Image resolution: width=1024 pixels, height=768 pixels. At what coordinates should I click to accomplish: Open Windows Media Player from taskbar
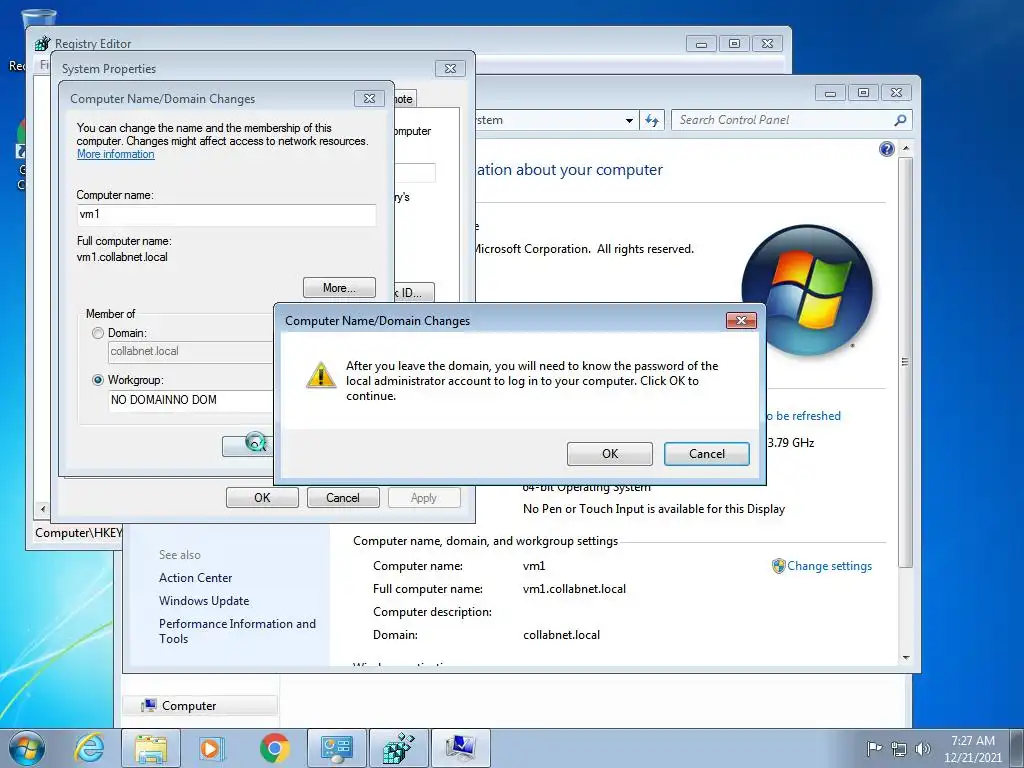pos(211,748)
